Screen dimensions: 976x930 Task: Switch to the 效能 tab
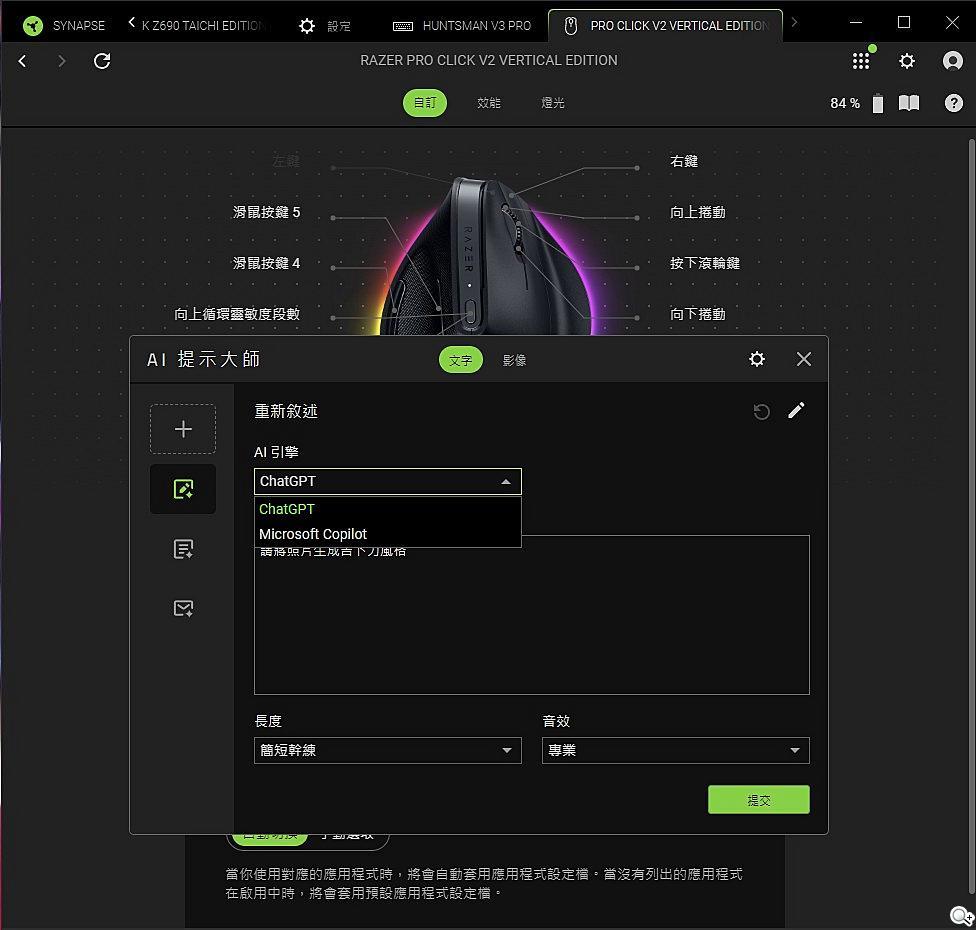(x=489, y=103)
